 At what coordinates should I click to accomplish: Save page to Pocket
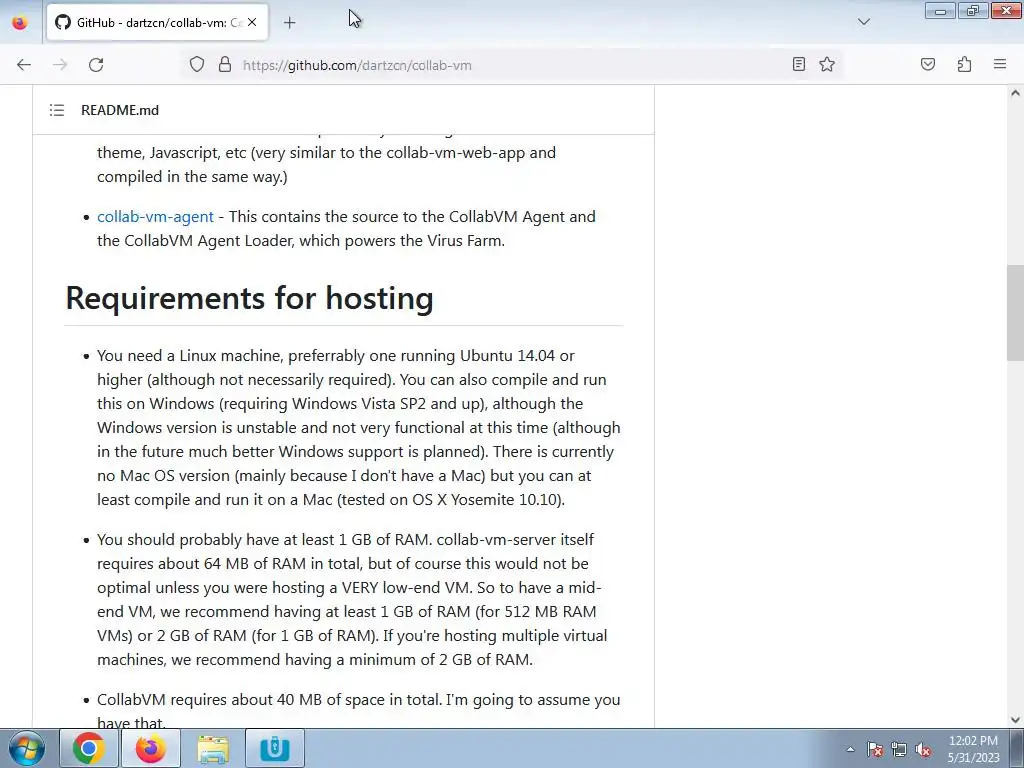click(927, 64)
